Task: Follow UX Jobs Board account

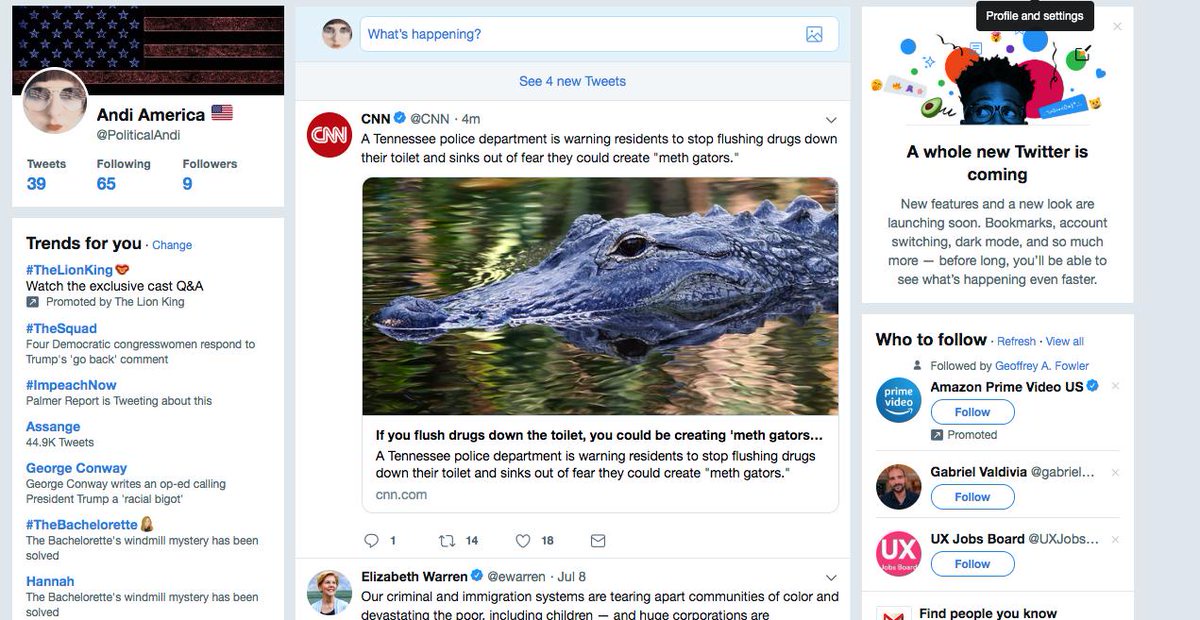Action: pyautogui.click(x=972, y=564)
